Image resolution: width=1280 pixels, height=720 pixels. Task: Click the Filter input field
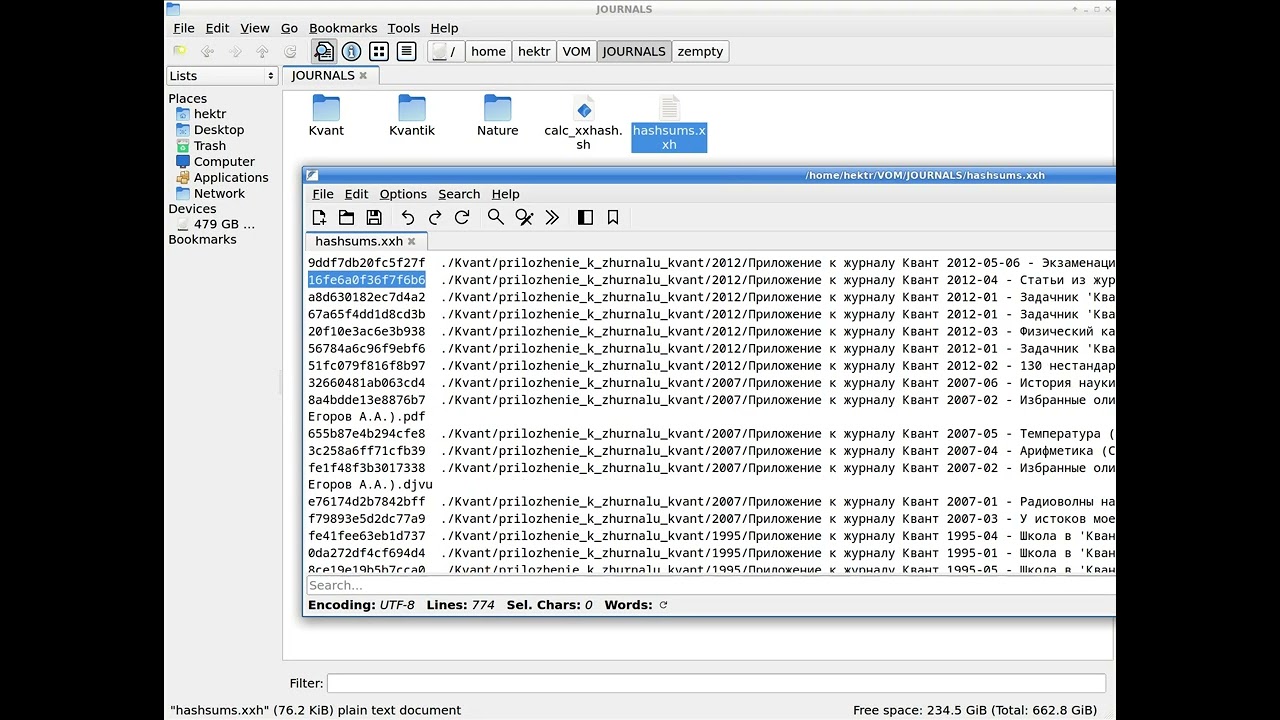(716, 683)
